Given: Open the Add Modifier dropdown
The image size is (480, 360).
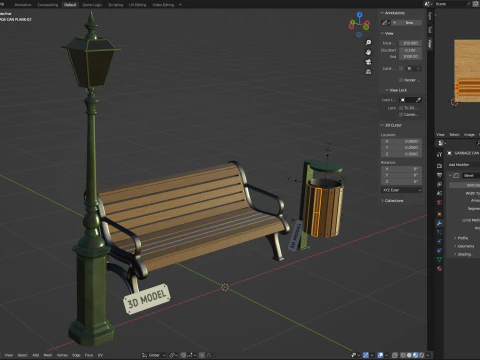Looking at the screenshot, I should [x=463, y=165].
